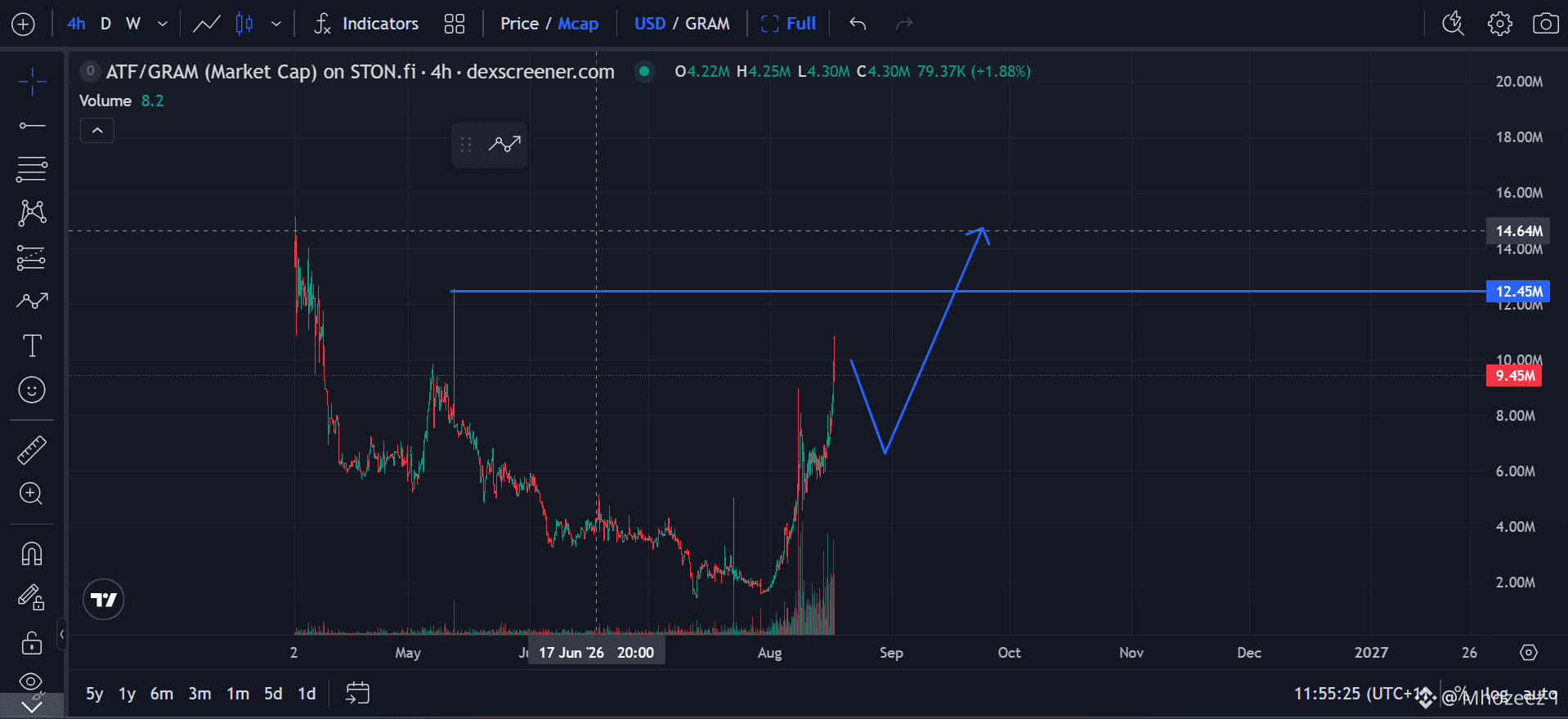This screenshot has height=719, width=1568.
Task: Select the candlestick chart style icon
Action: [244, 24]
